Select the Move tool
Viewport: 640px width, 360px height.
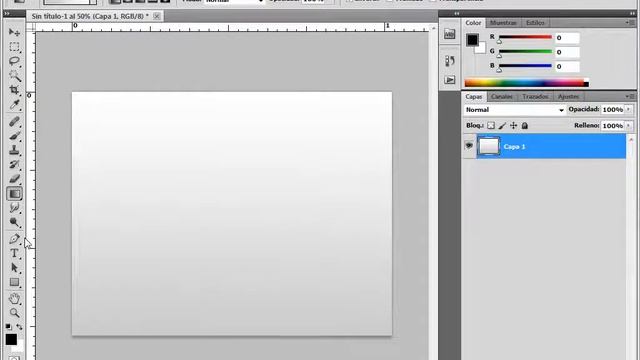click(x=14, y=32)
